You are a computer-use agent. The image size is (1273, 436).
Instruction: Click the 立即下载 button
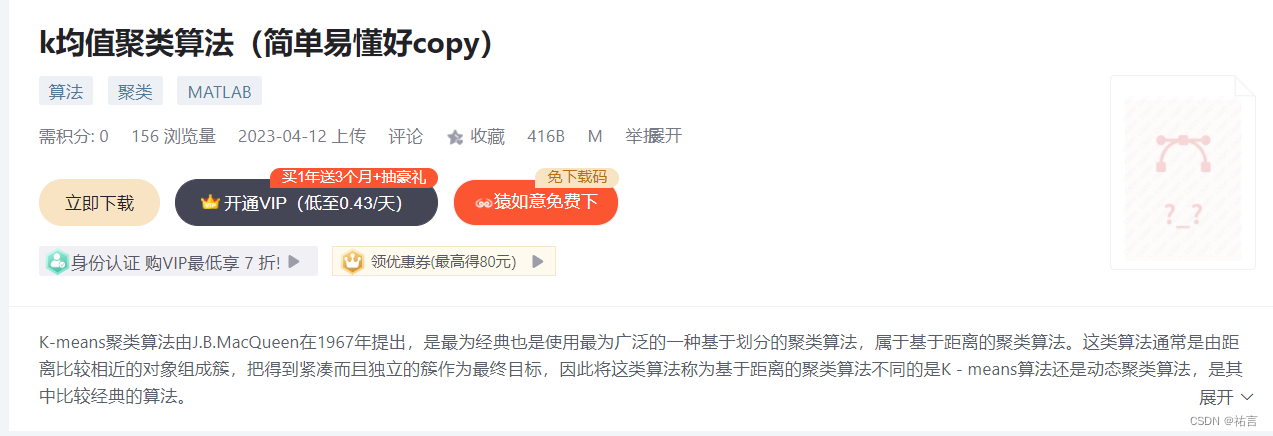point(99,203)
